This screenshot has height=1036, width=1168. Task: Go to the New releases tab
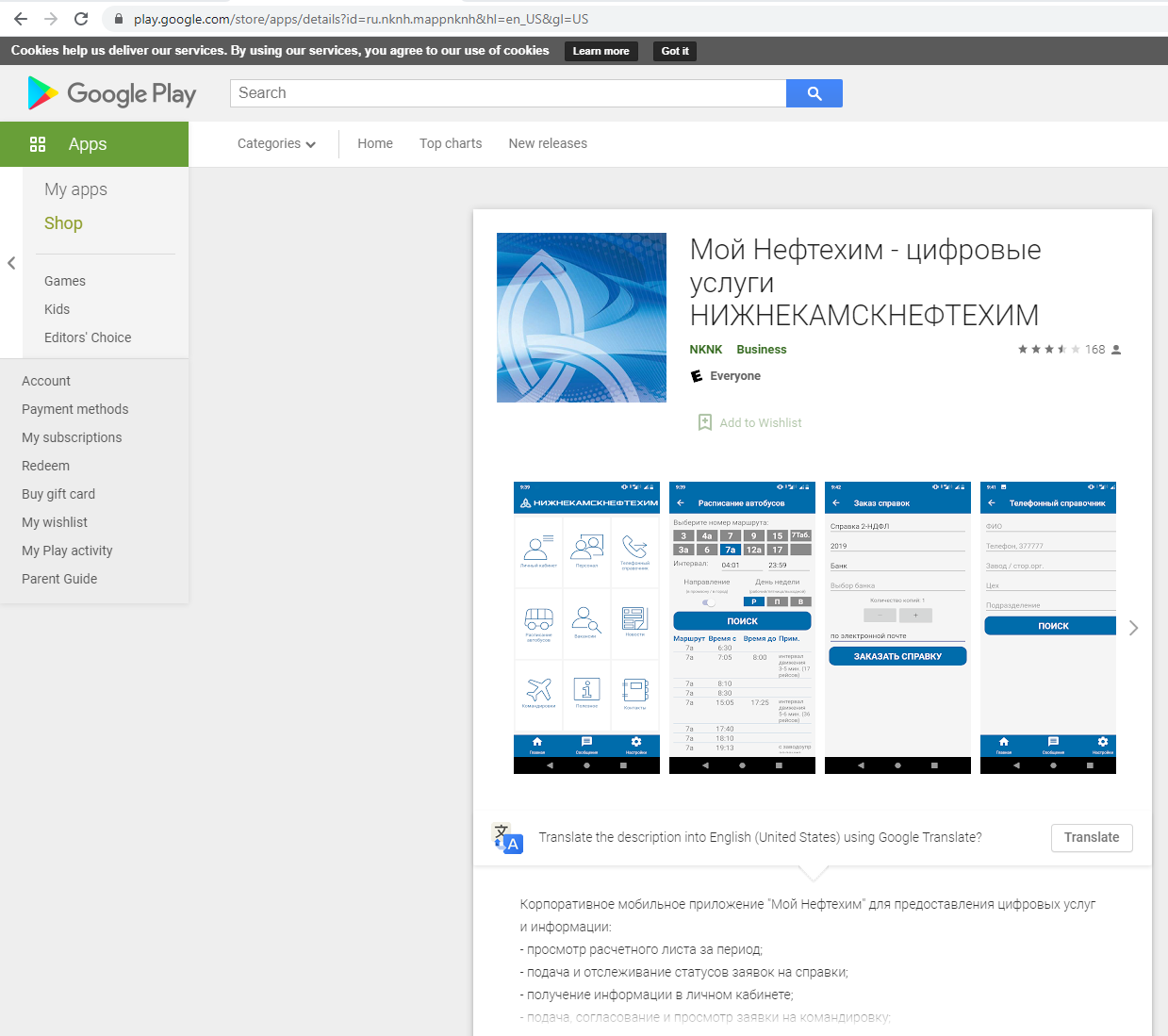(548, 143)
